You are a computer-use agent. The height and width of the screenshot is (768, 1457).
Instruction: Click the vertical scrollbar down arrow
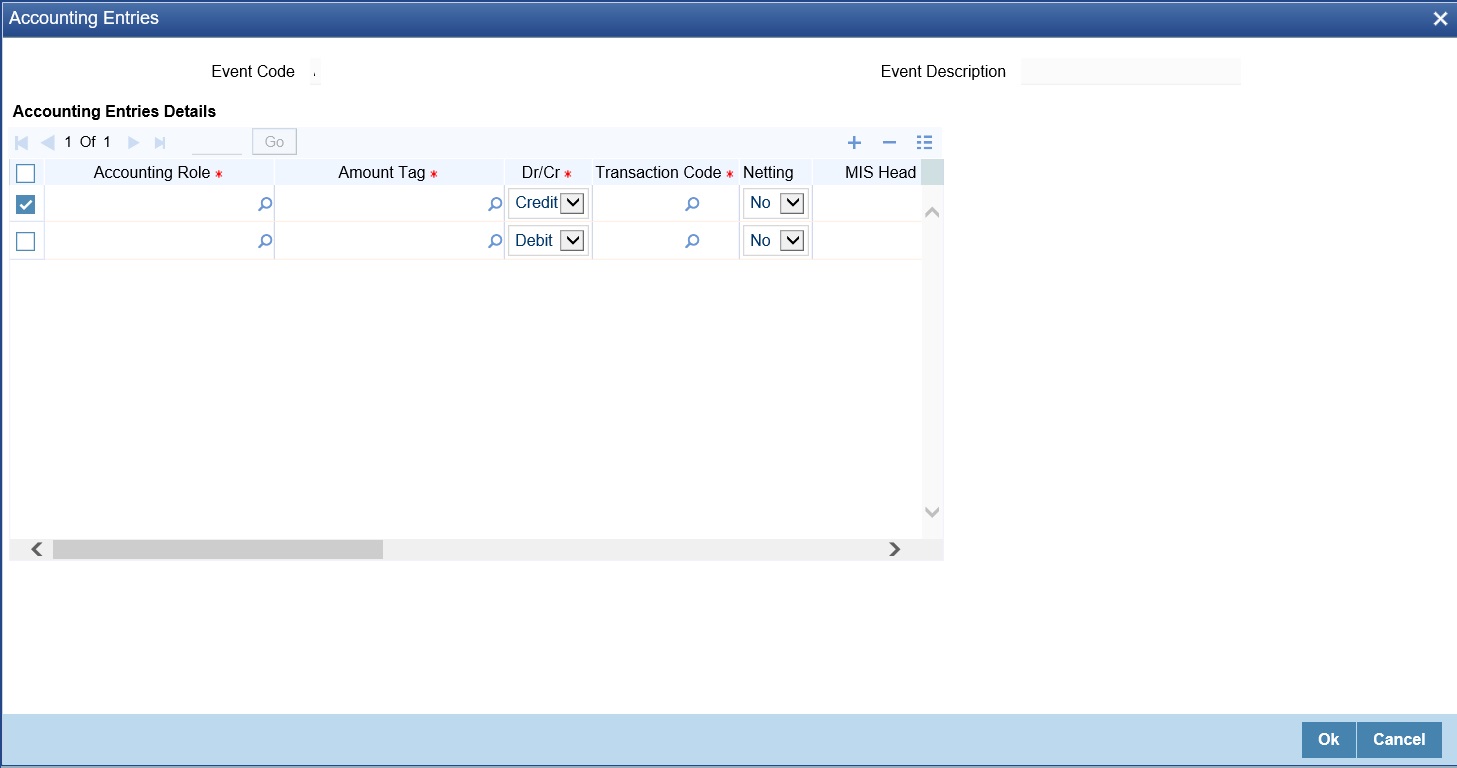click(x=932, y=512)
